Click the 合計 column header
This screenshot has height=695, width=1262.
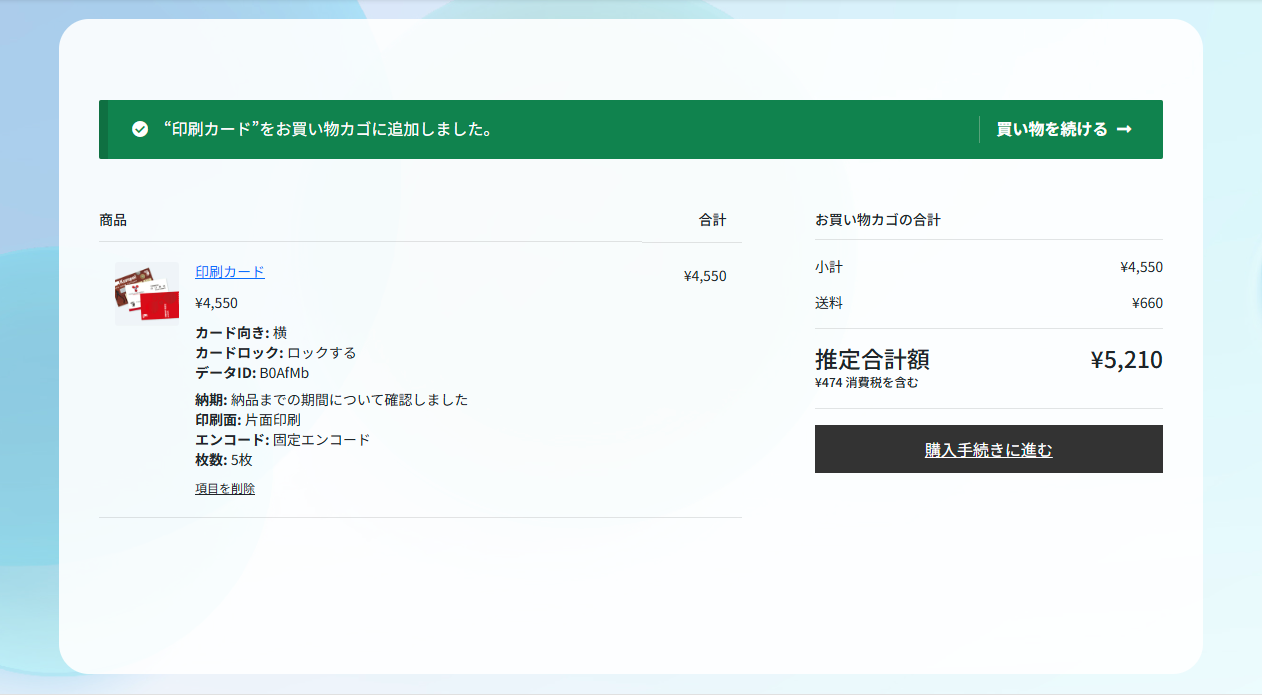[x=714, y=220]
